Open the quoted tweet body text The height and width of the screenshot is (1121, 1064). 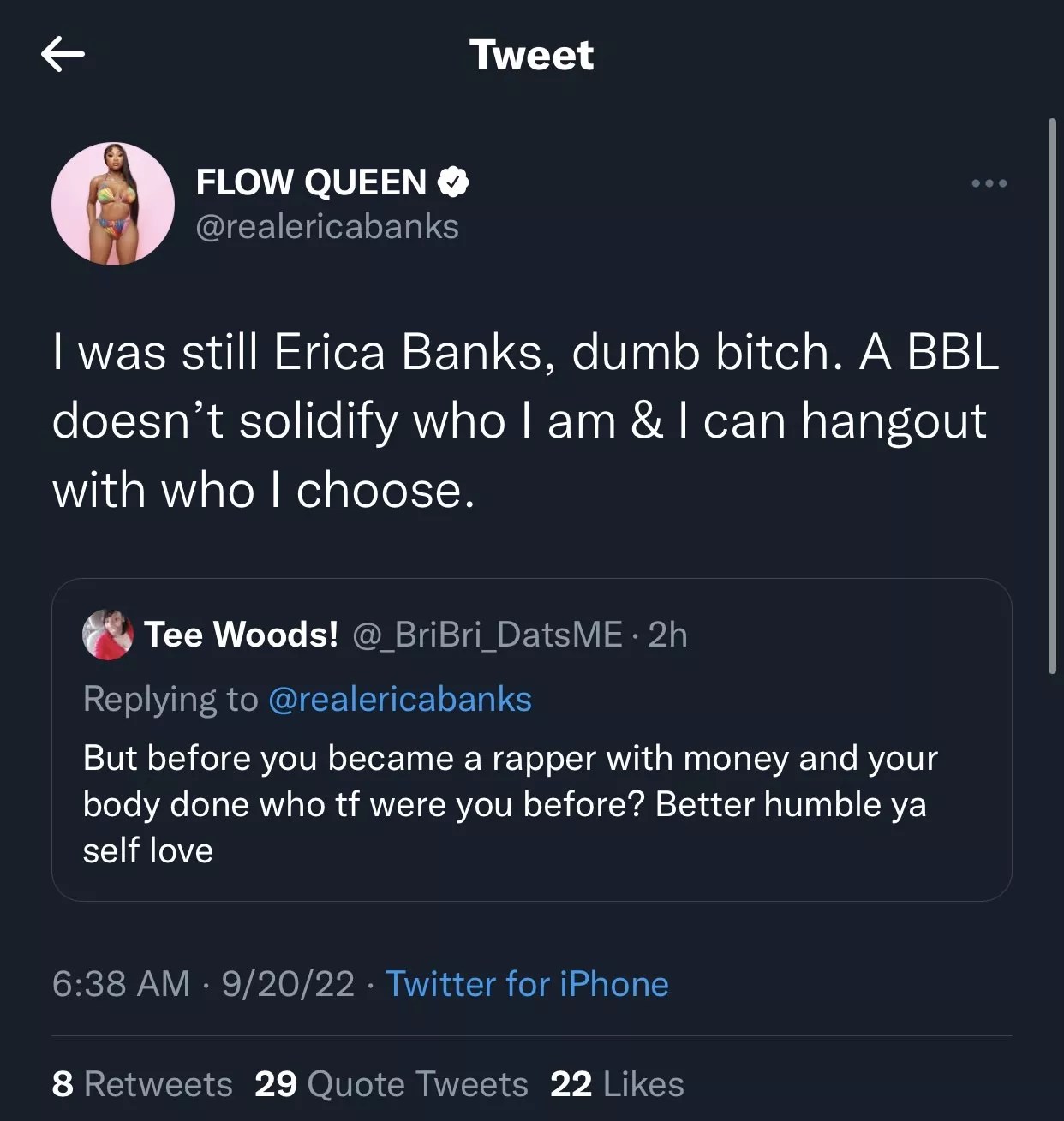click(x=510, y=804)
